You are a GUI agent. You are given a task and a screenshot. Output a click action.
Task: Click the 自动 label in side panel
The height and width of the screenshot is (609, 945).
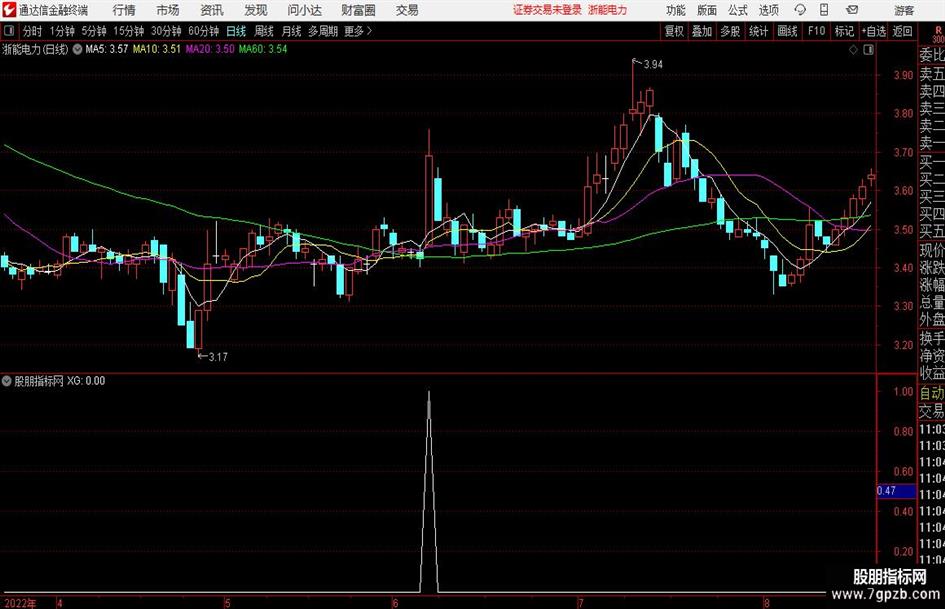coord(932,393)
